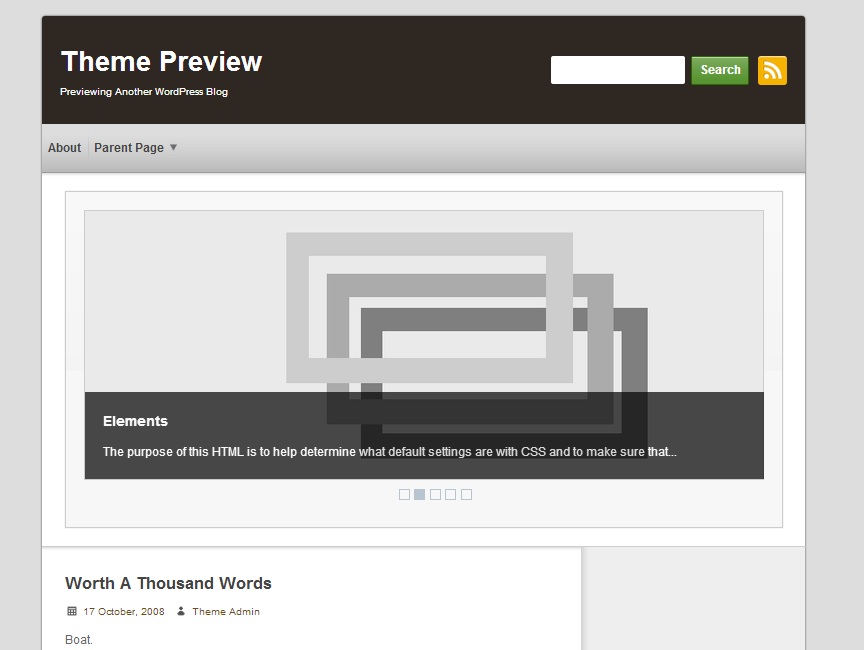This screenshot has height=650, width=864.
Task: Go to the fifth slider dot
Action: pyautogui.click(x=466, y=494)
